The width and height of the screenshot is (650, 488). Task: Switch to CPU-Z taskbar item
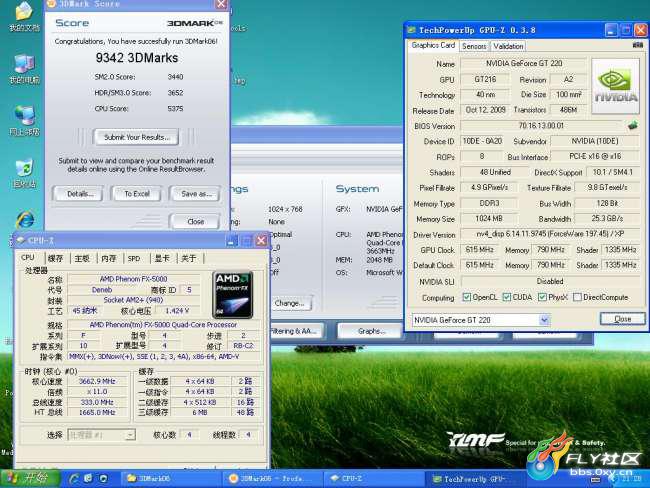[373, 478]
